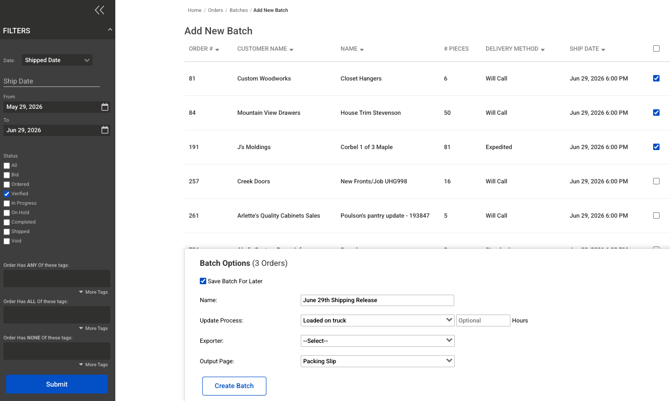Open the Output Page Packing Slip dropdown
Screen dimensions: 670x401
(377, 361)
